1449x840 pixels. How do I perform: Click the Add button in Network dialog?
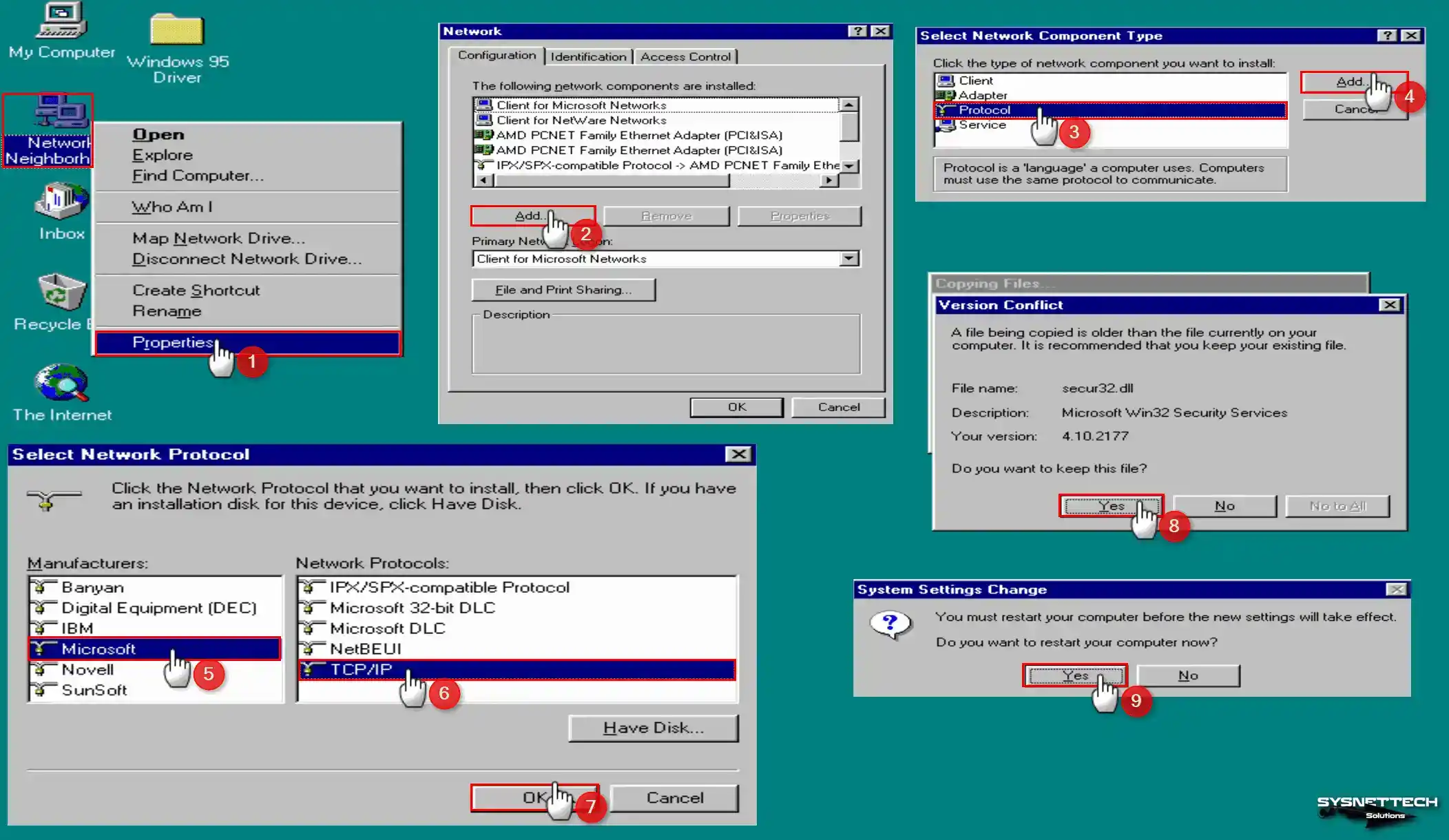tap(530, 215)
